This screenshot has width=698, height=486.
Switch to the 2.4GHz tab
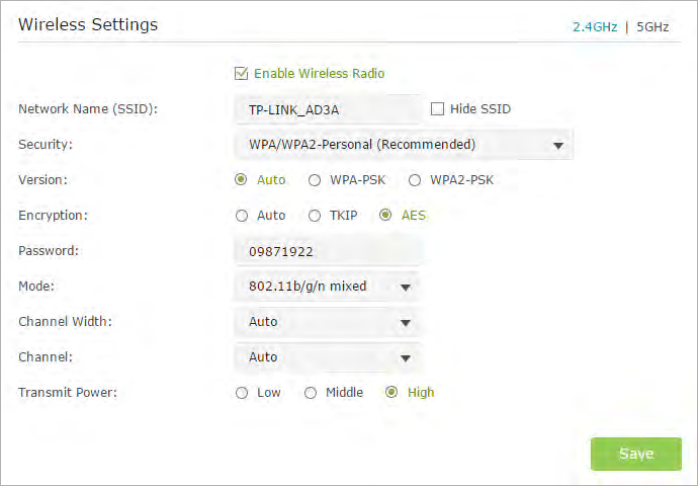595,27
